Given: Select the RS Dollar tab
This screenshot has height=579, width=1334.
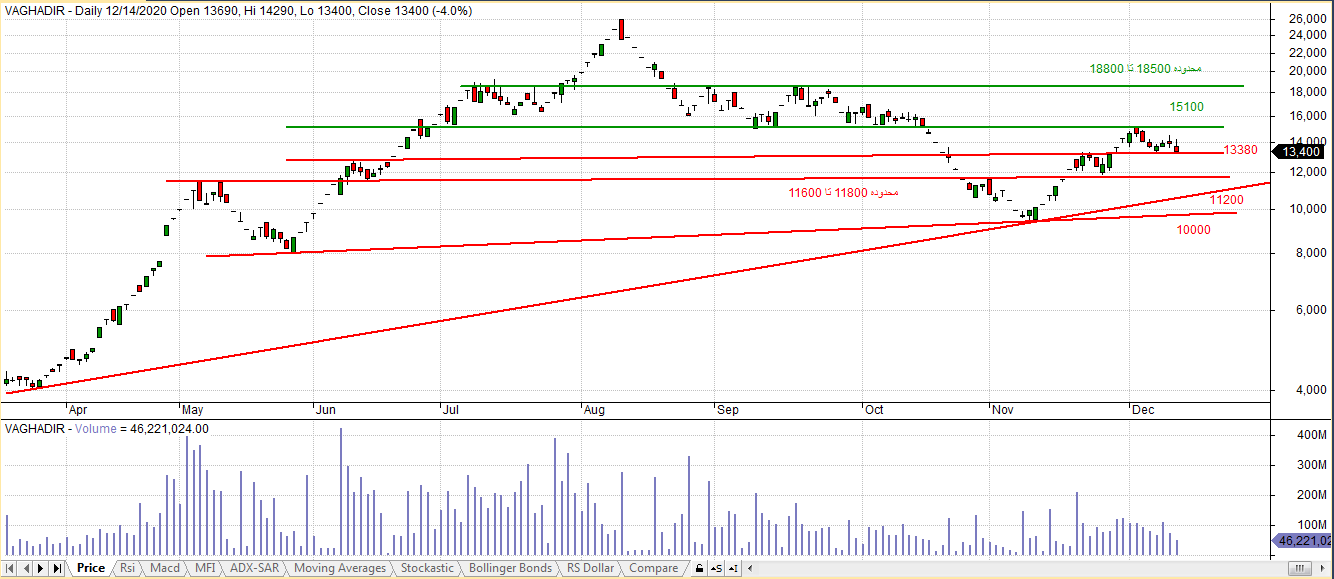Looking at the screenshot, I should [x=590, y=568].
